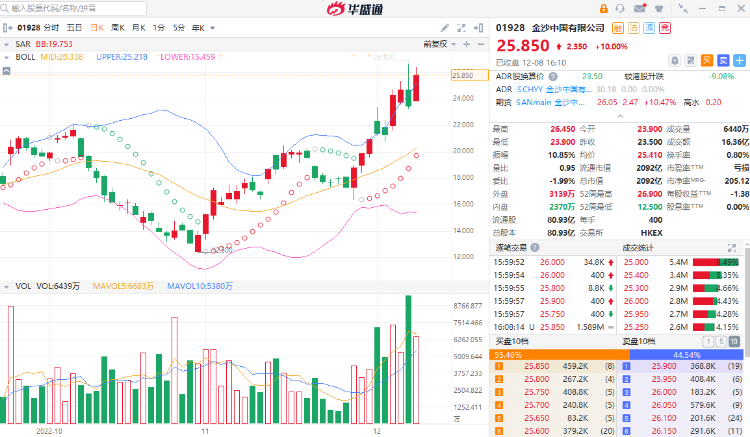Select the 周K chart tab
This screenshot has height=437, width=750.
118,28
